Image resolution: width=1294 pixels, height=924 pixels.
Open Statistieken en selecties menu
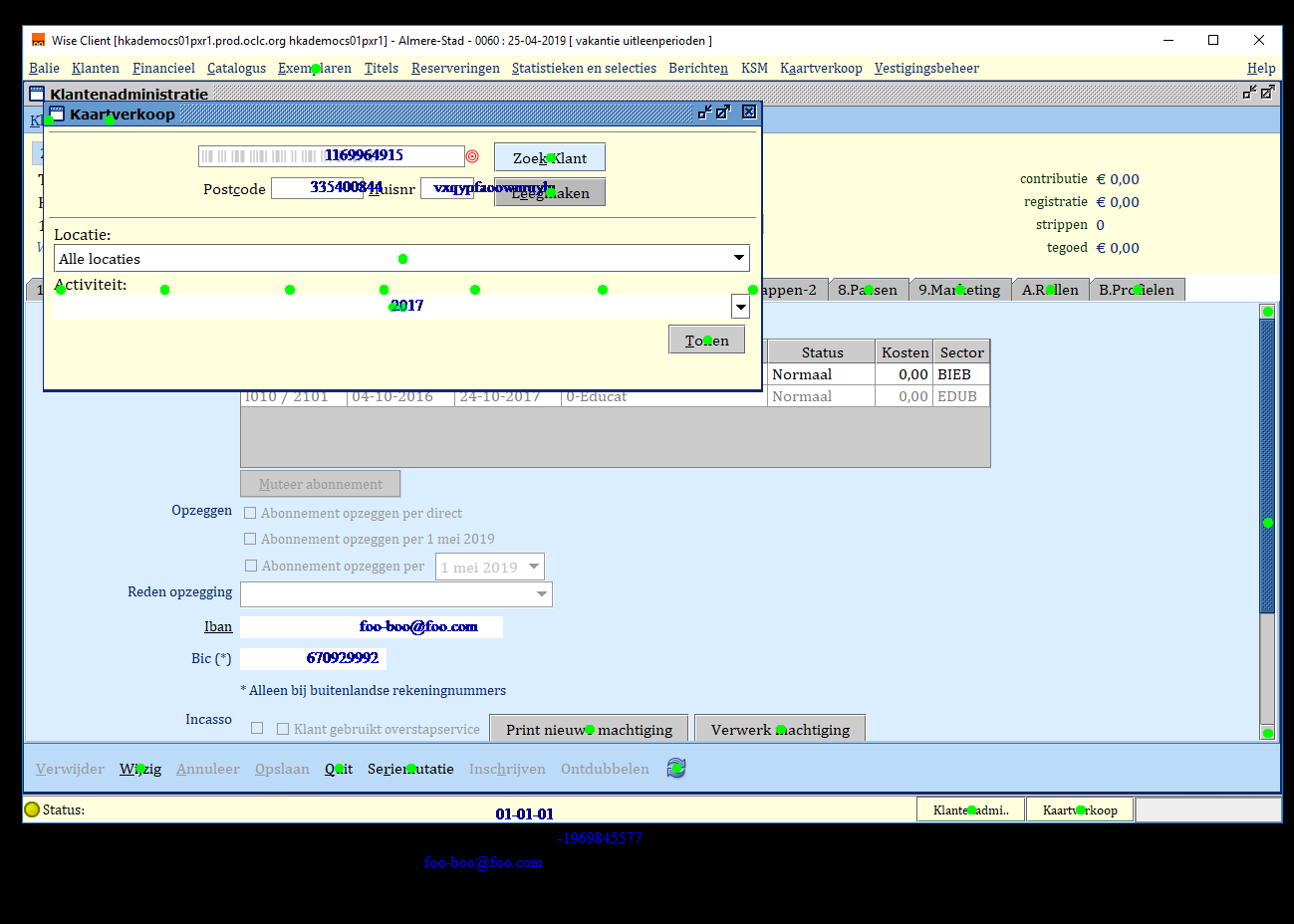click(x=584, y=68)
